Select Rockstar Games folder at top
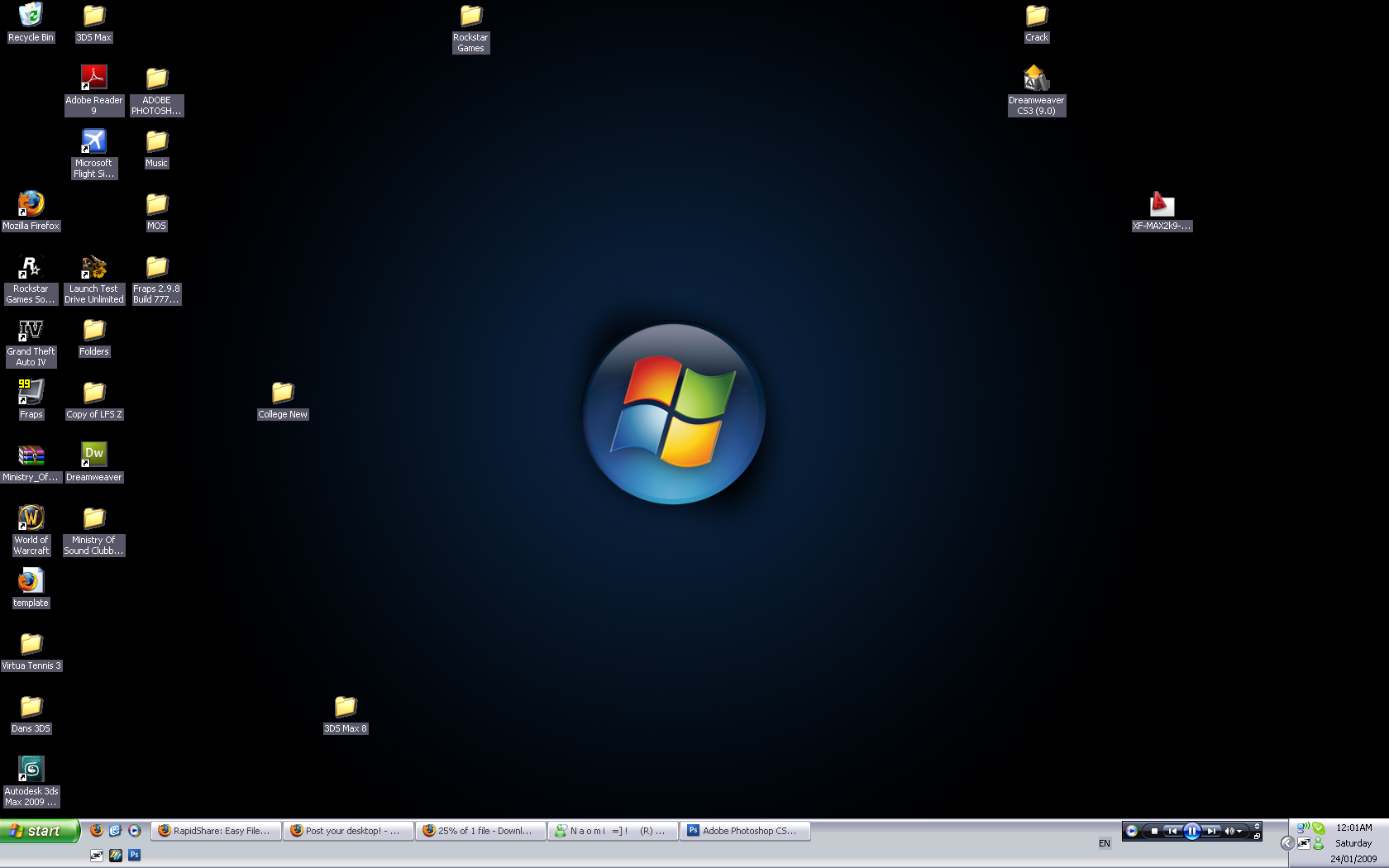 [x=471, y=28]
